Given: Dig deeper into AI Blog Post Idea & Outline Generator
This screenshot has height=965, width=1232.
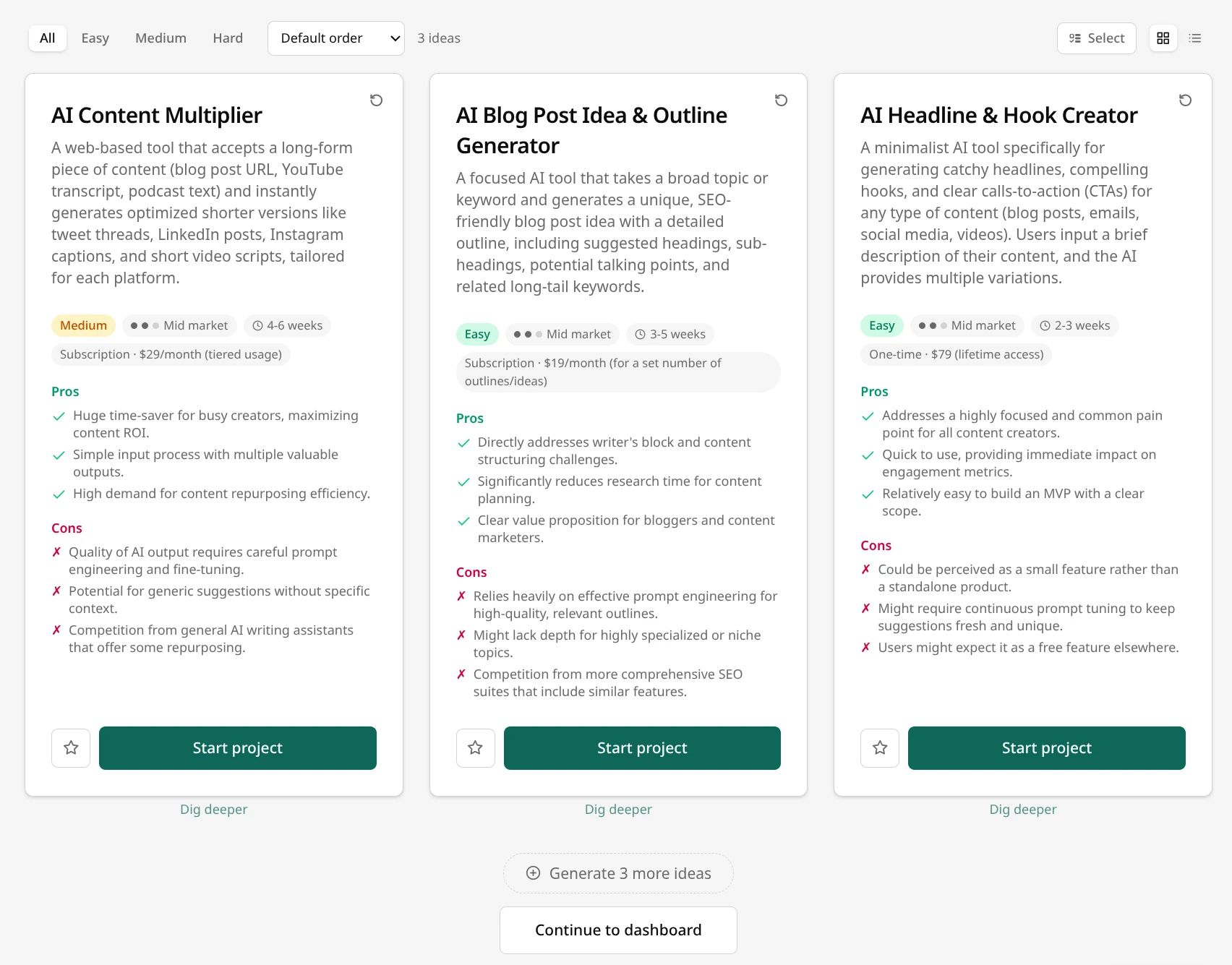Looking at the screenshot, I should [617, 809].
